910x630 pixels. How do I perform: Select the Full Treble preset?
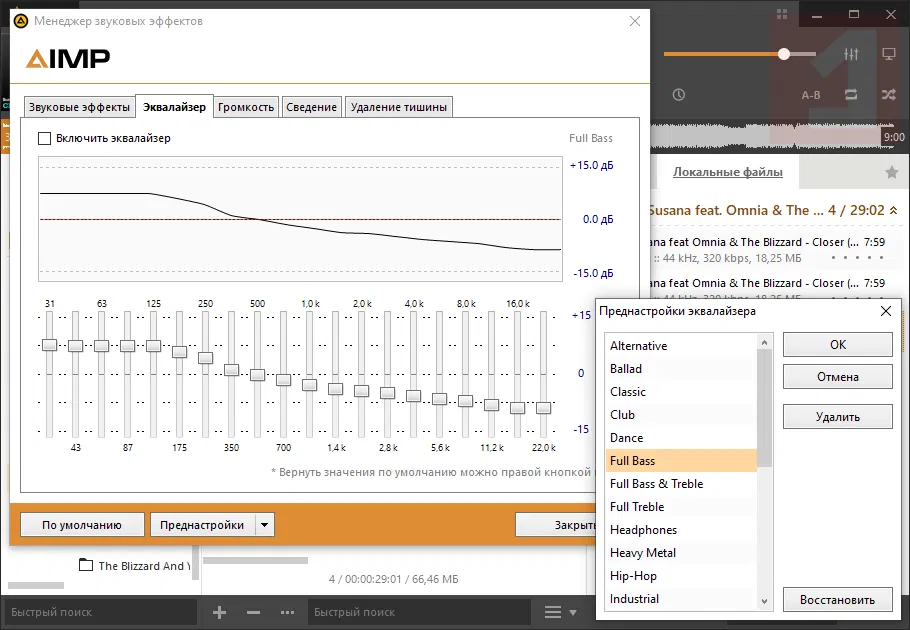(x=681, y=506)
